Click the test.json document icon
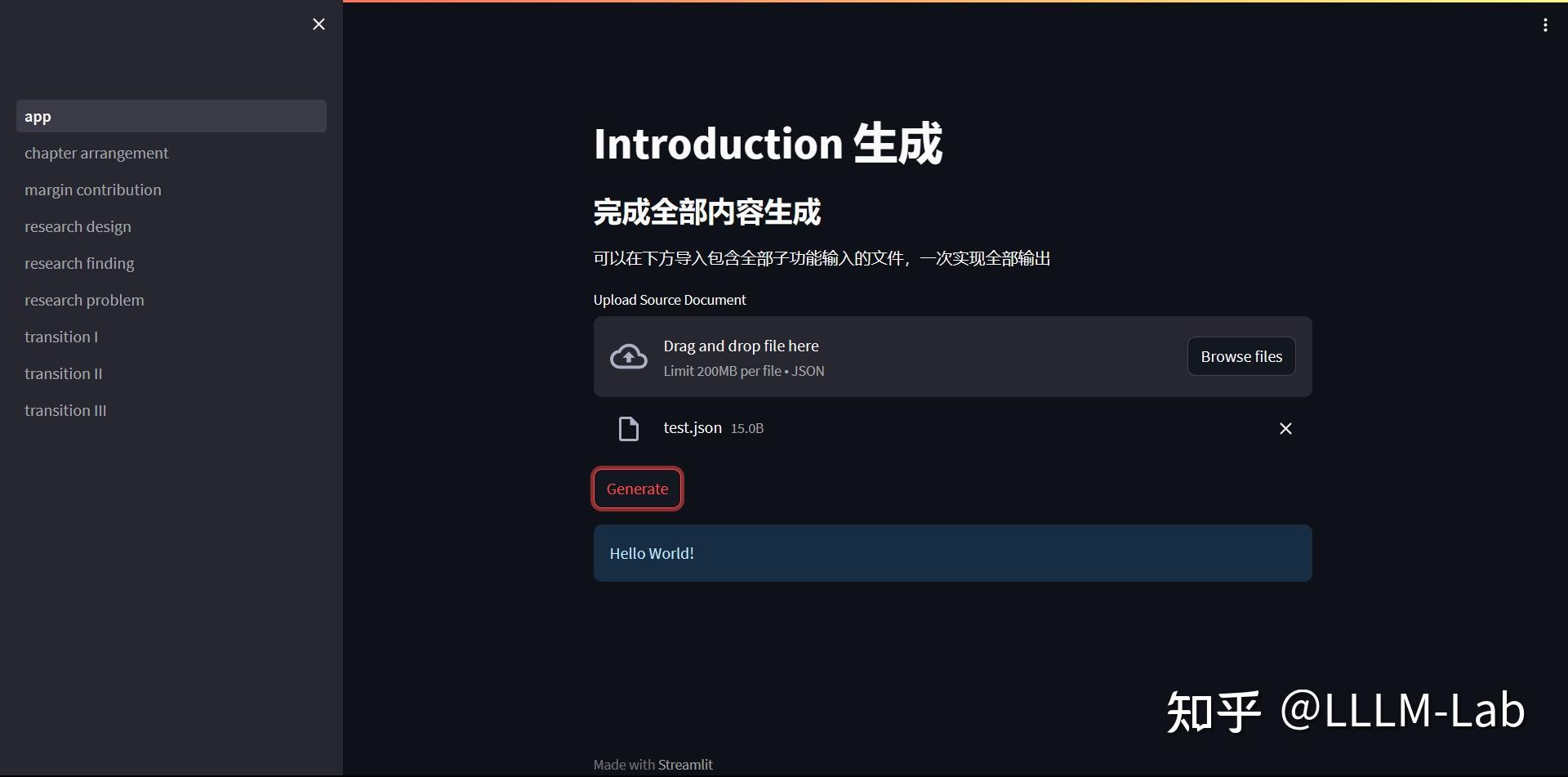1568x777 pixels. [628, 428]
